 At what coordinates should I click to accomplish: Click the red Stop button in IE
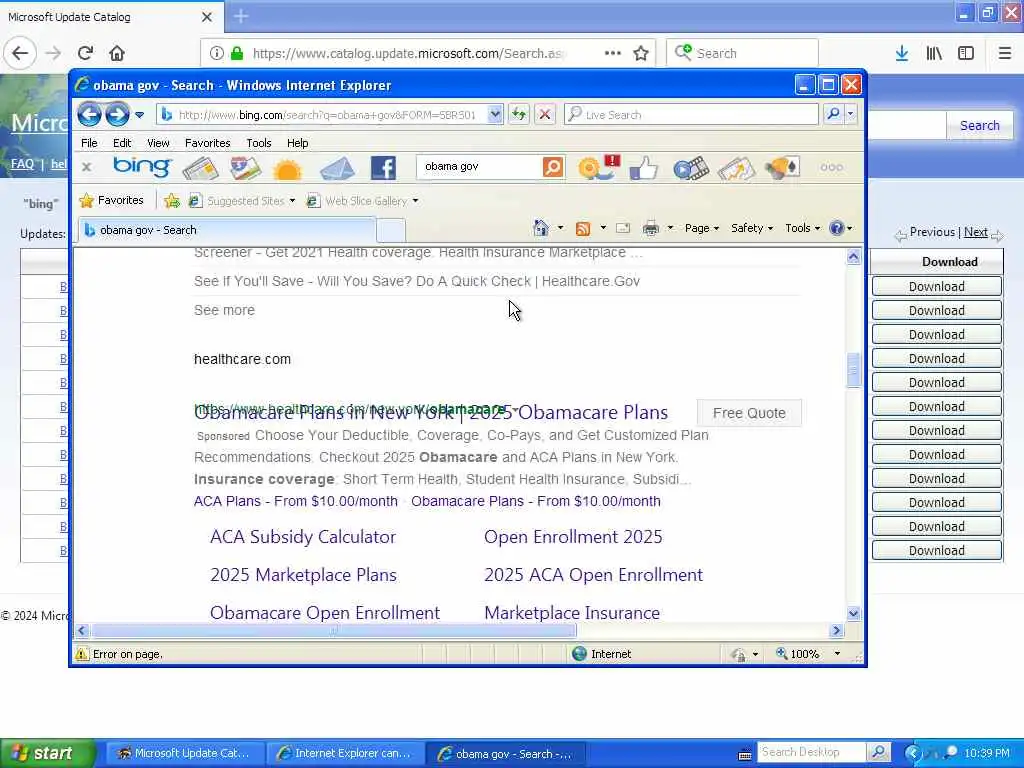tap(545, 114)
